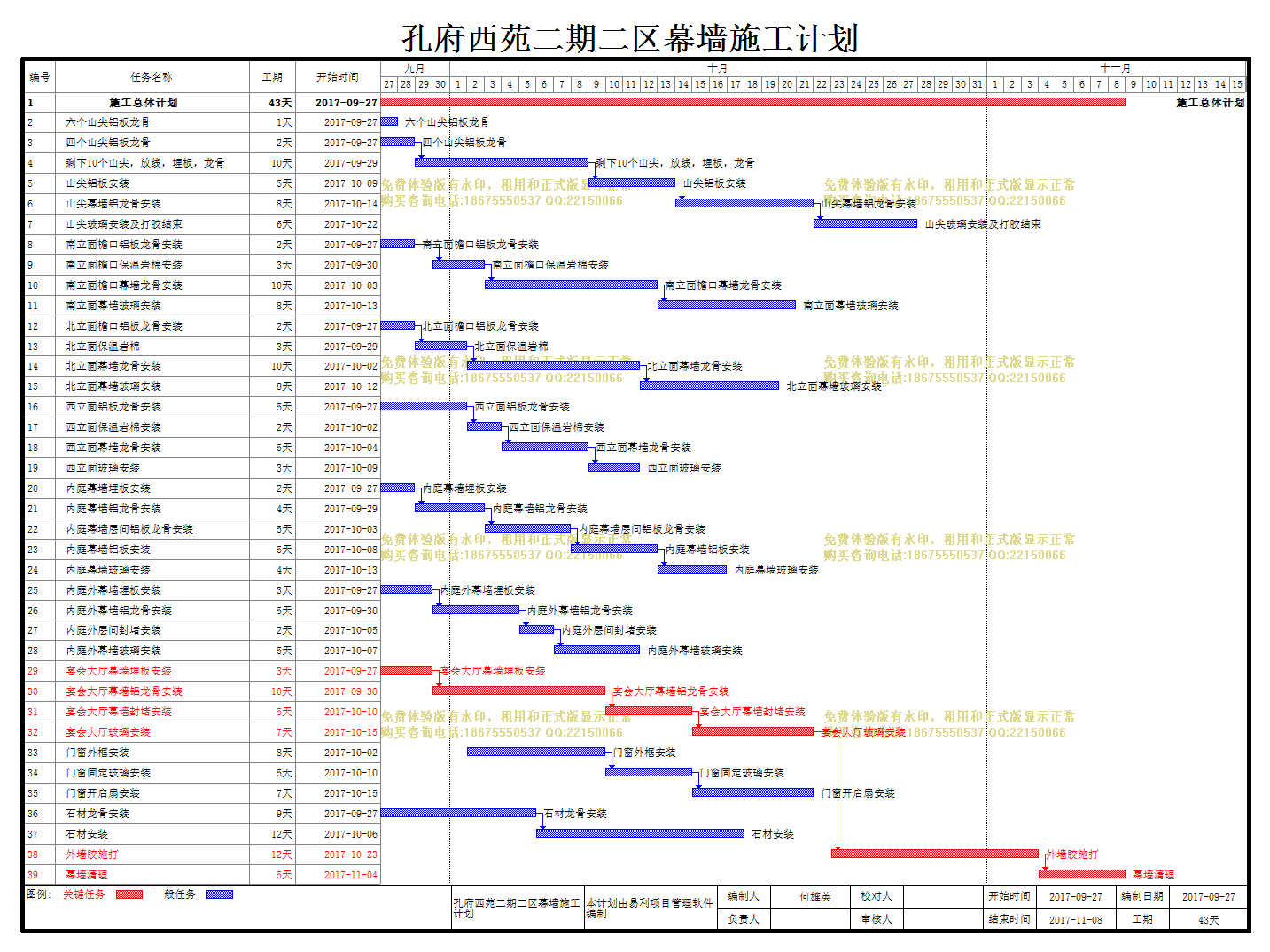The image size is (1270, 952).
Task: Select the 审核人 label in the footer
Action: [877, 919]
